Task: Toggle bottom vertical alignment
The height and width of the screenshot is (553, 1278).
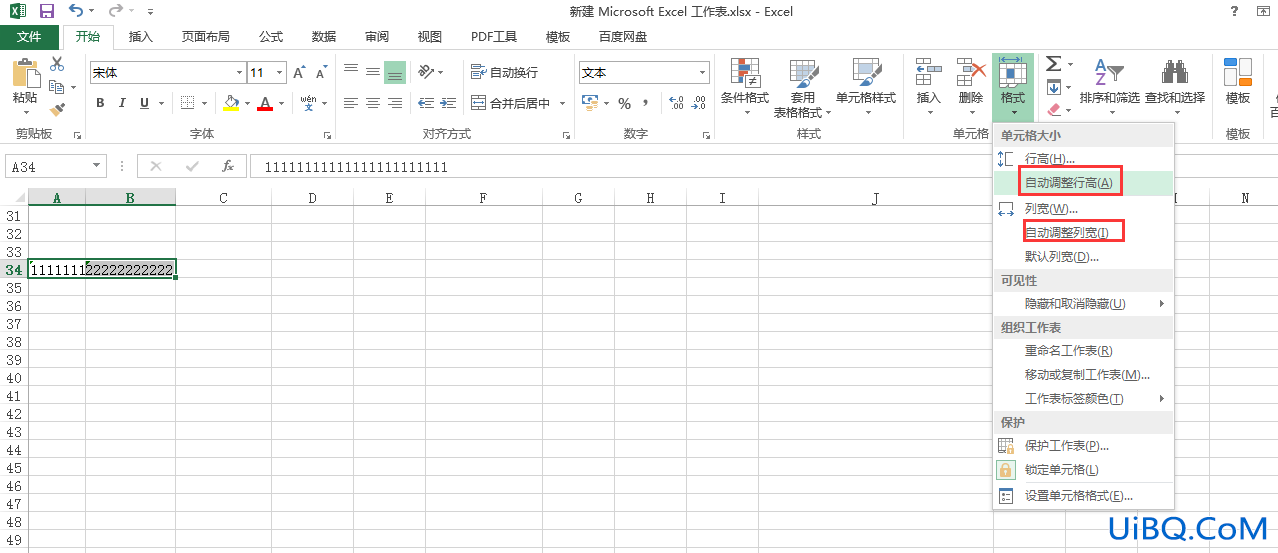Action: pyautogui.click(x=395, y=72)
